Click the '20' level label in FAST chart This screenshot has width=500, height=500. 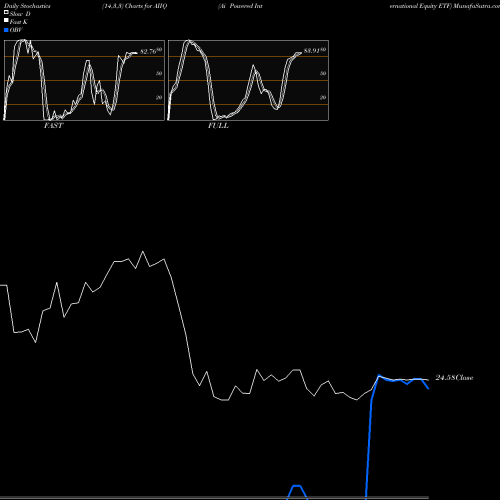pyautogui.click(x=159, y=98)
